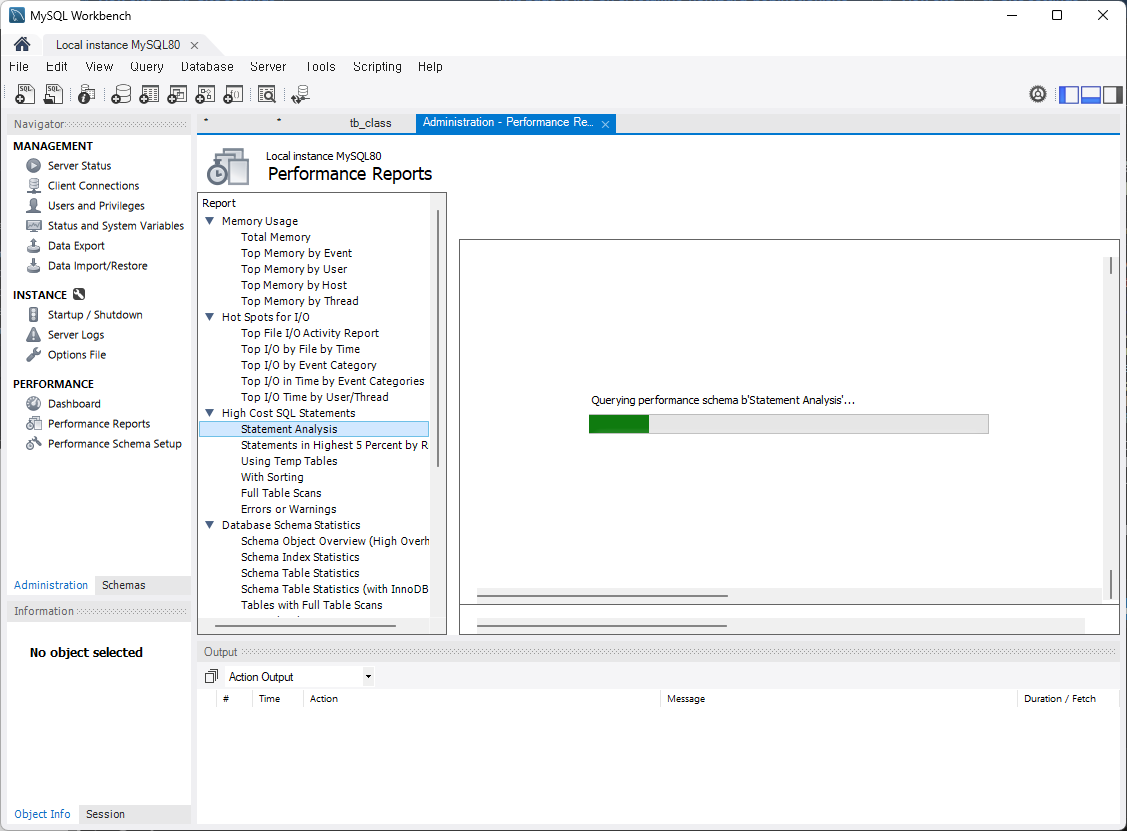Viewport: 1127px width, 831px height.
Task: Select Full Table Scans report
Action: 281,493
